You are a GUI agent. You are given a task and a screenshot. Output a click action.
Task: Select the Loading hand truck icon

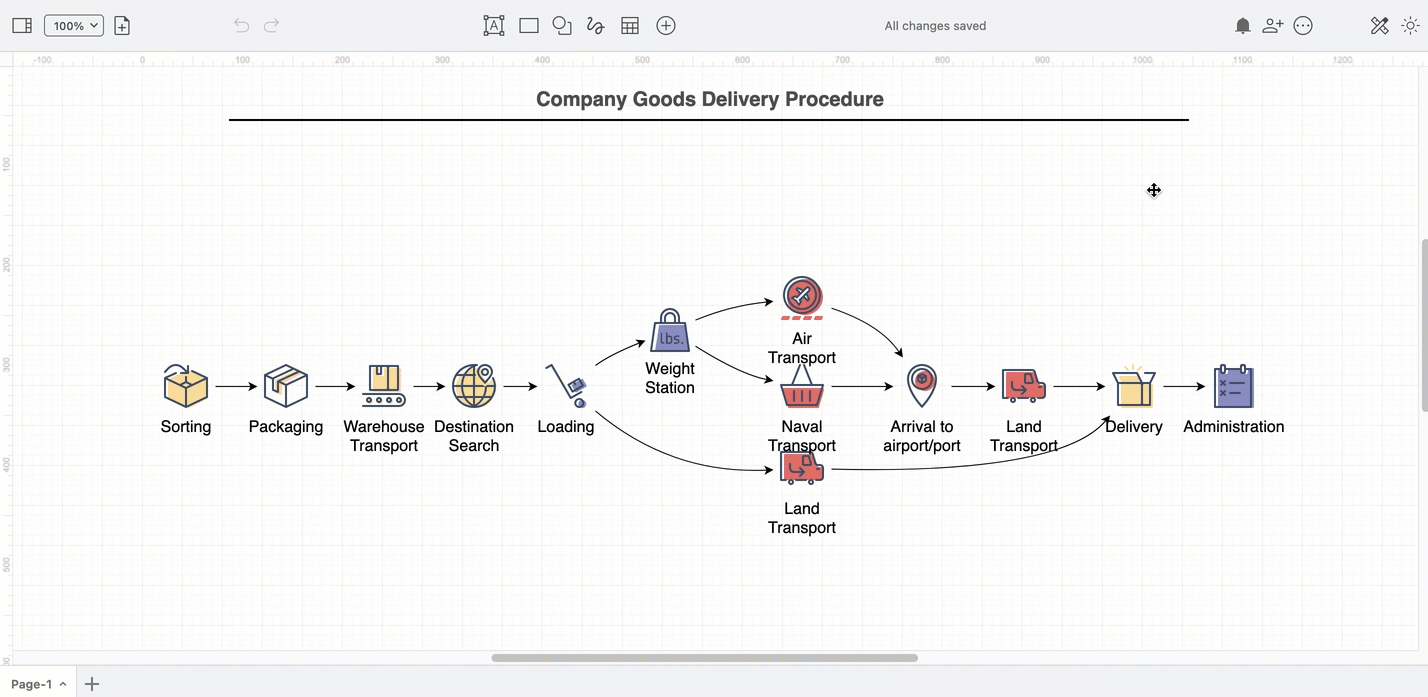[x=566, y=385]
